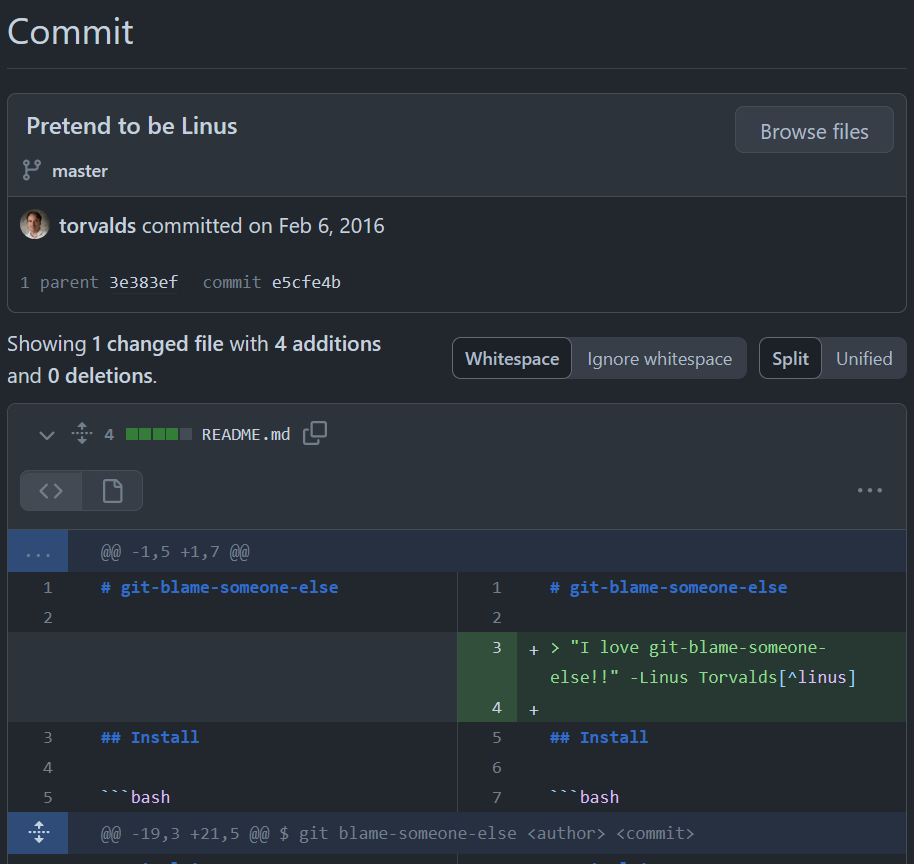The image size is (914, 864).
Task: Expand lines at the -19,3 hunk
Action: coord(38,833)
